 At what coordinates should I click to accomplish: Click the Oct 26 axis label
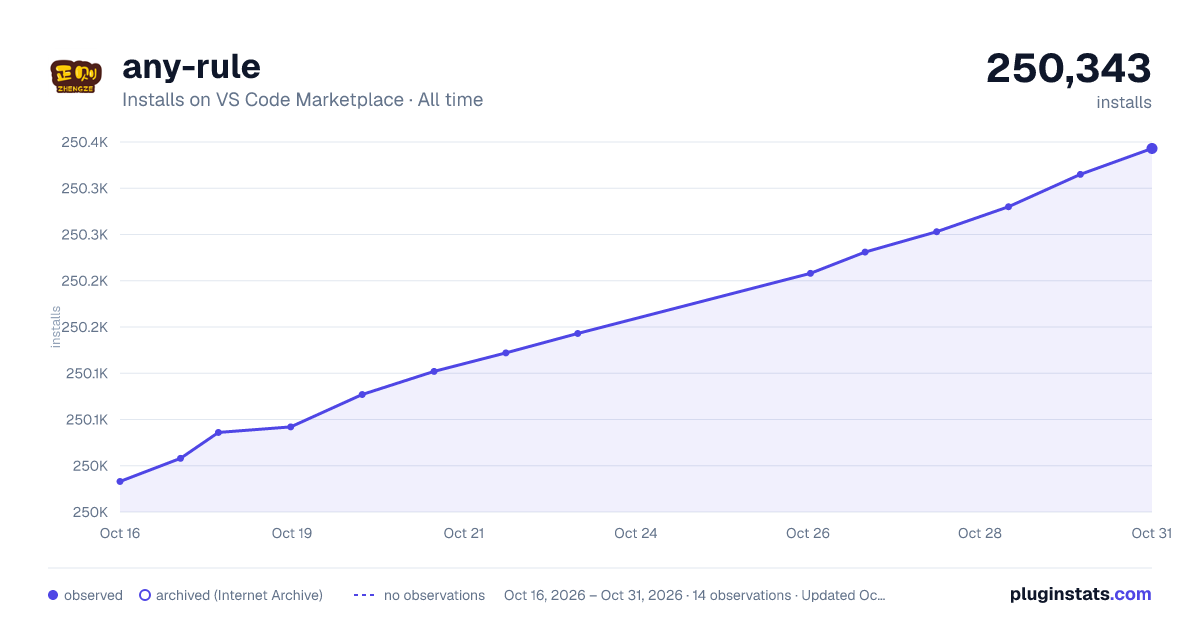[x=808, y=533]
